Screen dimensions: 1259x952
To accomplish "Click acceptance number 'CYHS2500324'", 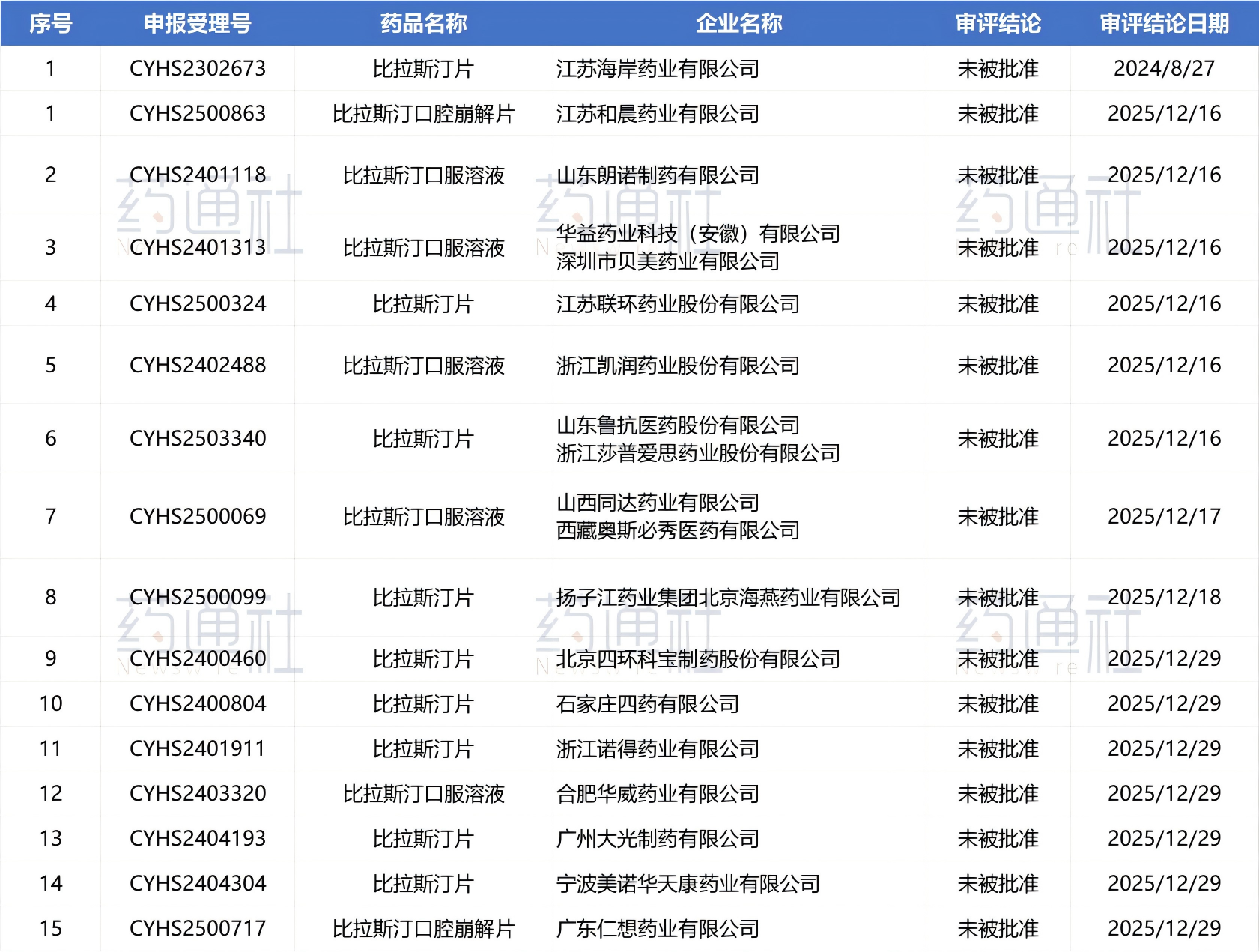I will pos(198,304).
